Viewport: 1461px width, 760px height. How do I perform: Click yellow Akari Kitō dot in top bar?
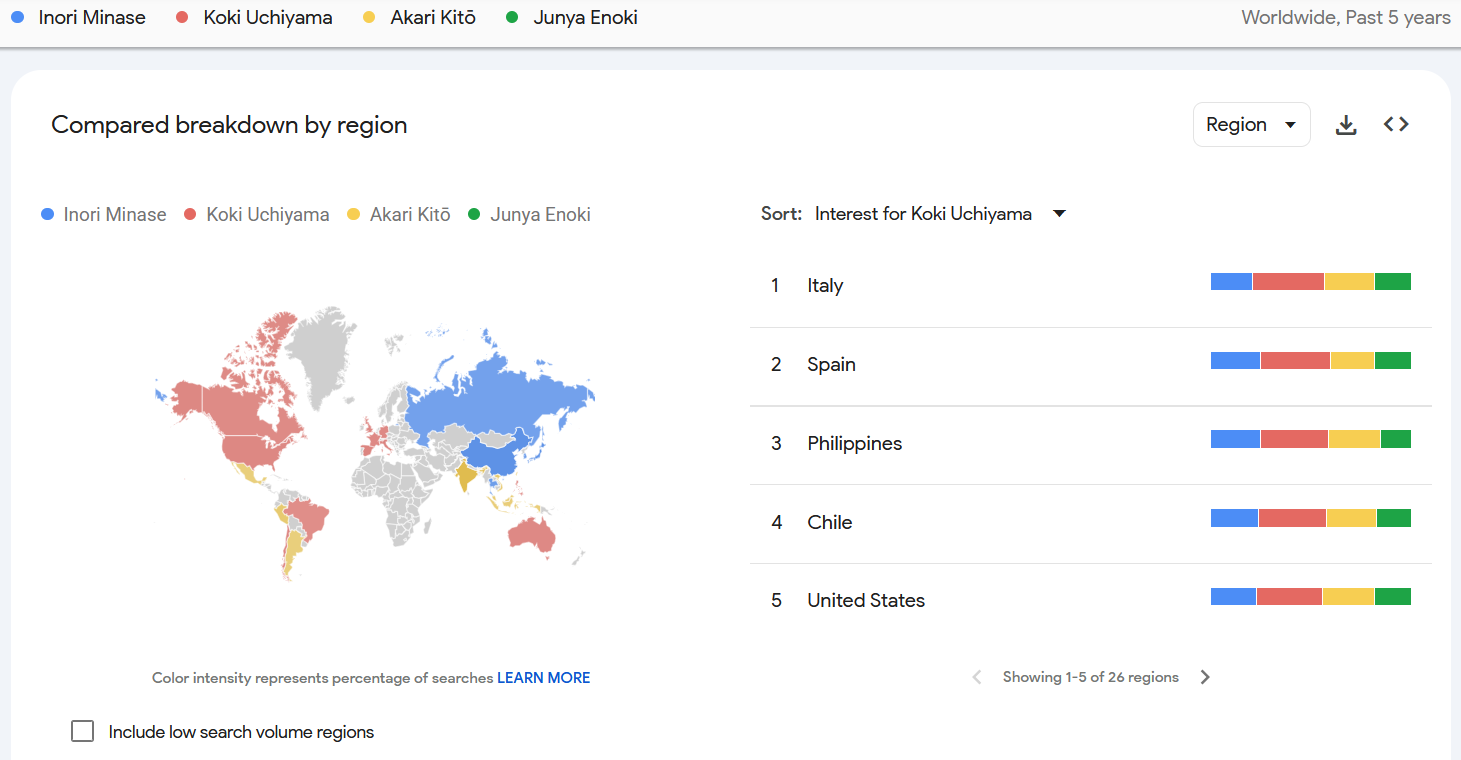[x=369, y=17]
